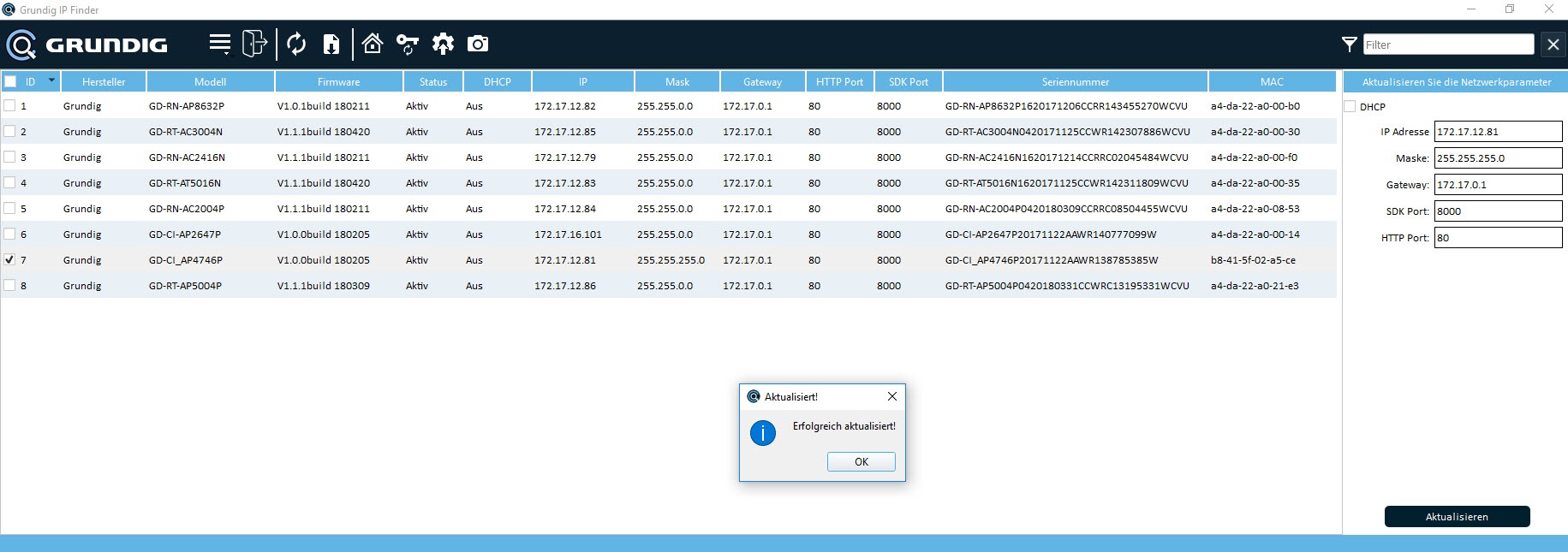
Task: Click the firmware upgrade gear icon
Action: 443,44
